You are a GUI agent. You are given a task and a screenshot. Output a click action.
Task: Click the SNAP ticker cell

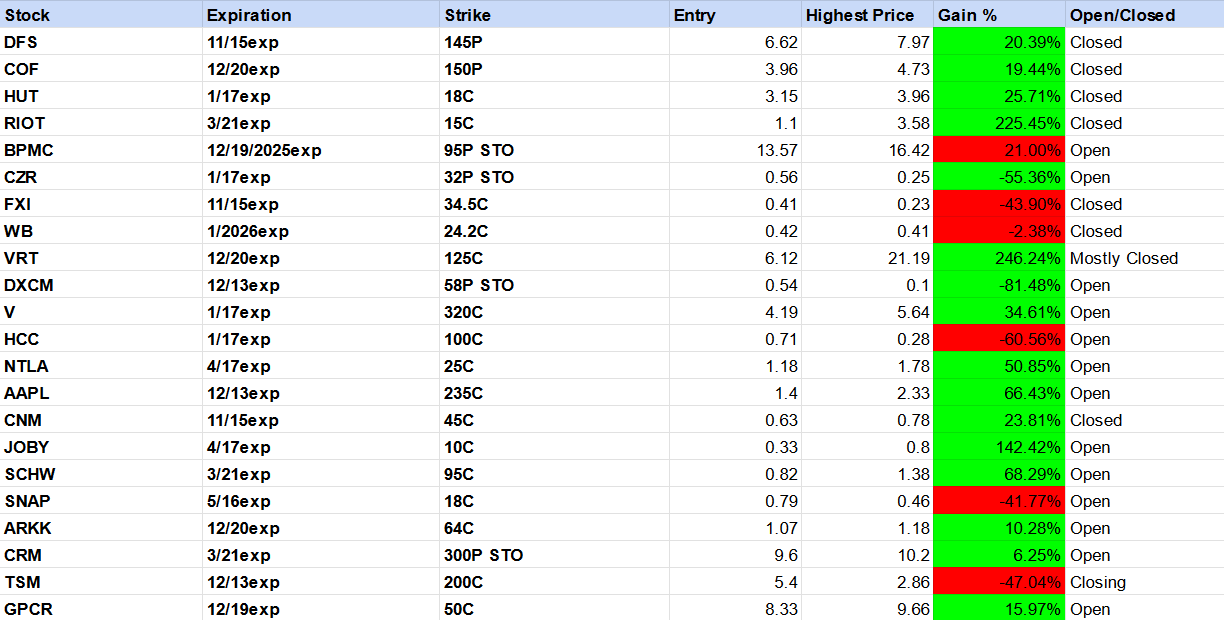click(101, 501)
